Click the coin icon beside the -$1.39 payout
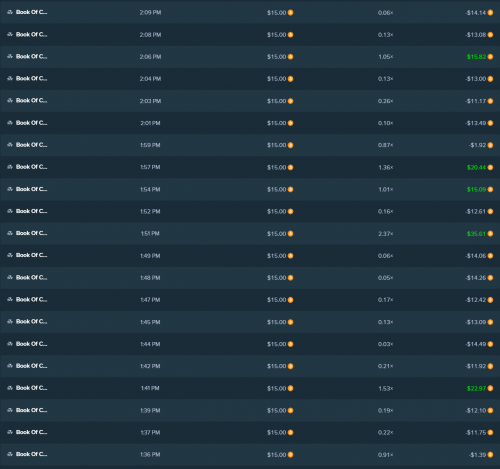Image resolution: width=500 pixels, height=469 pixels. (x=490, y=455)
